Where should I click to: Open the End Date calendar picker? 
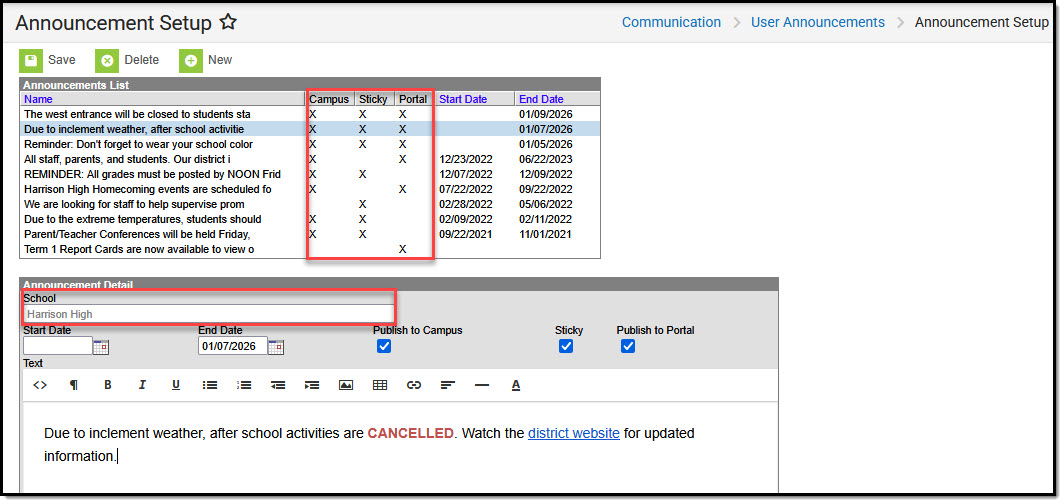(276, 347)
